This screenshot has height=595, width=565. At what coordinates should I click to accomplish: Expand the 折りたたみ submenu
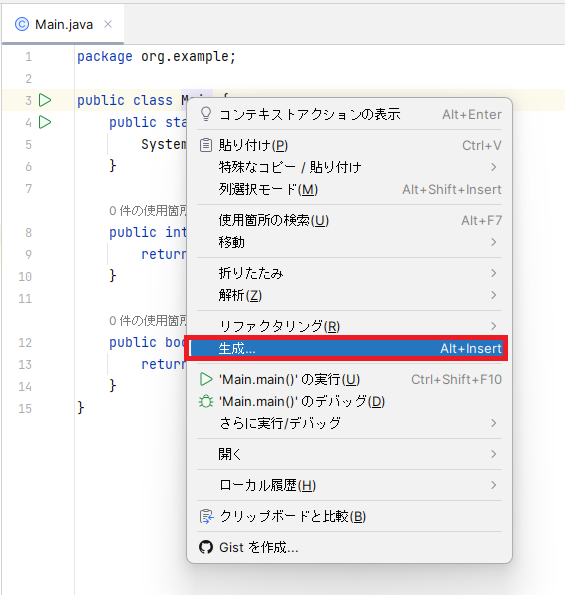349,273
